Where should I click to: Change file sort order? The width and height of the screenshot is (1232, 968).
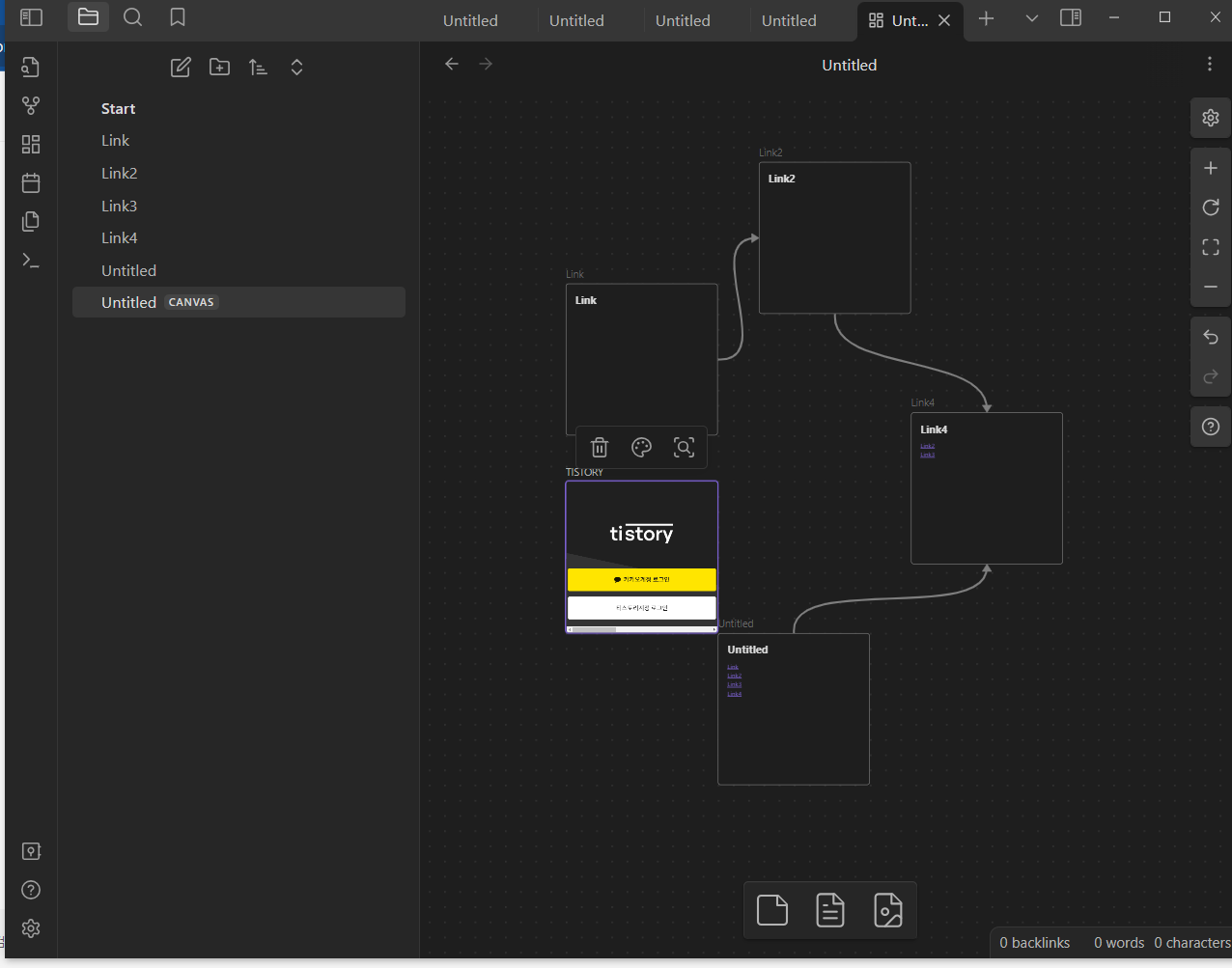258,67
